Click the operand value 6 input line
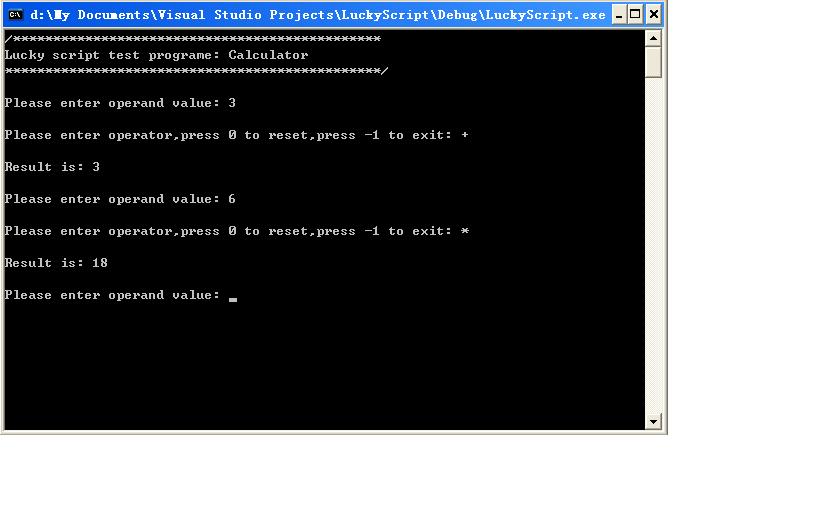 (120, 199)
